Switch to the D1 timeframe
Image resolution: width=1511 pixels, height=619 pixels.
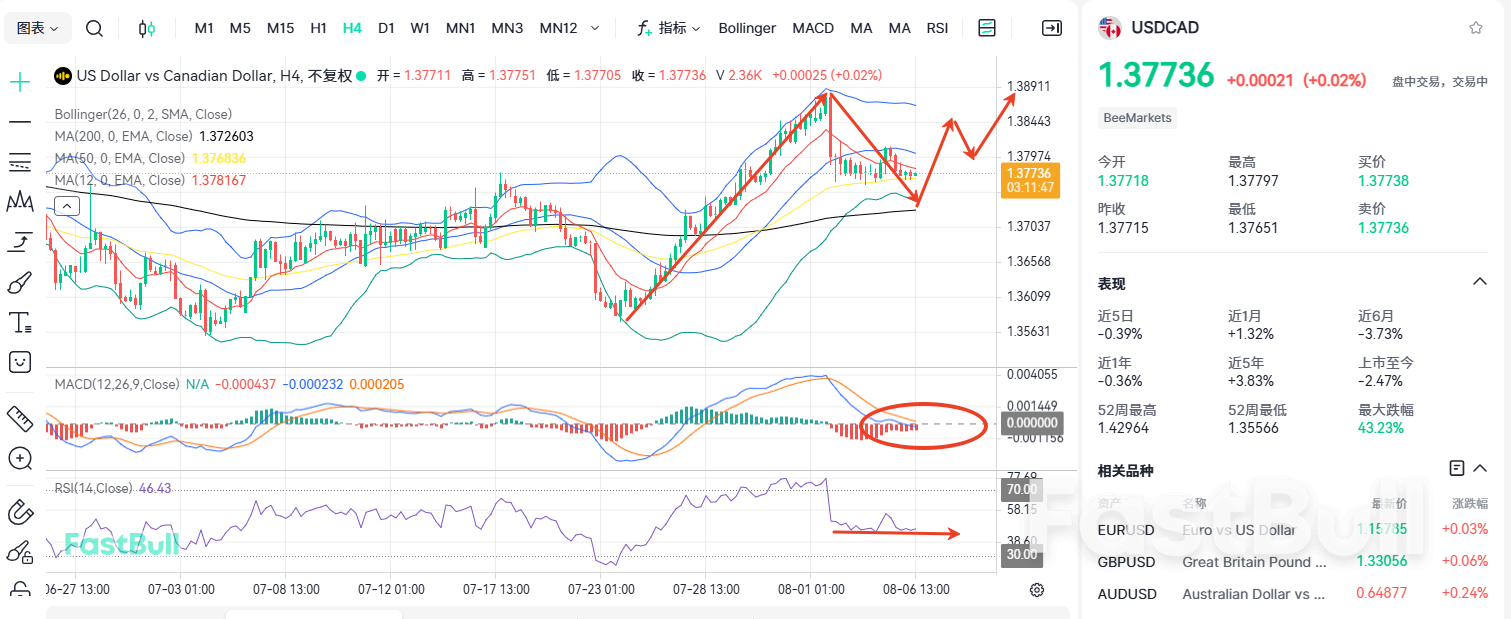pyautogui.click(x=386, y=28)
